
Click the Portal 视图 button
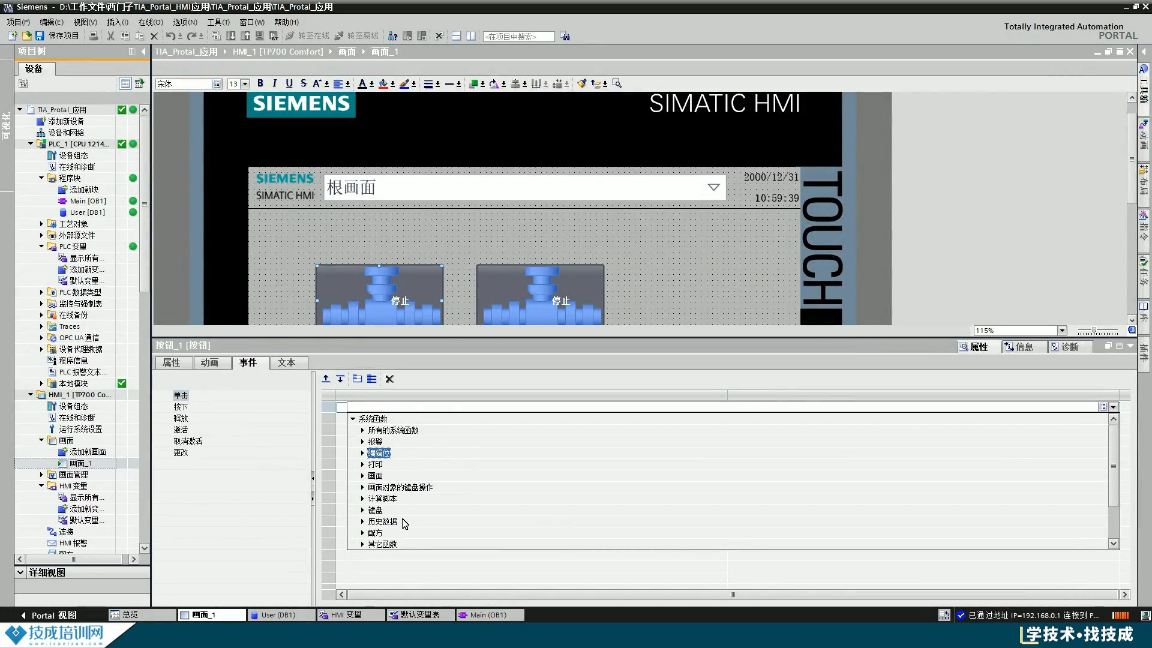click(48, 616)
